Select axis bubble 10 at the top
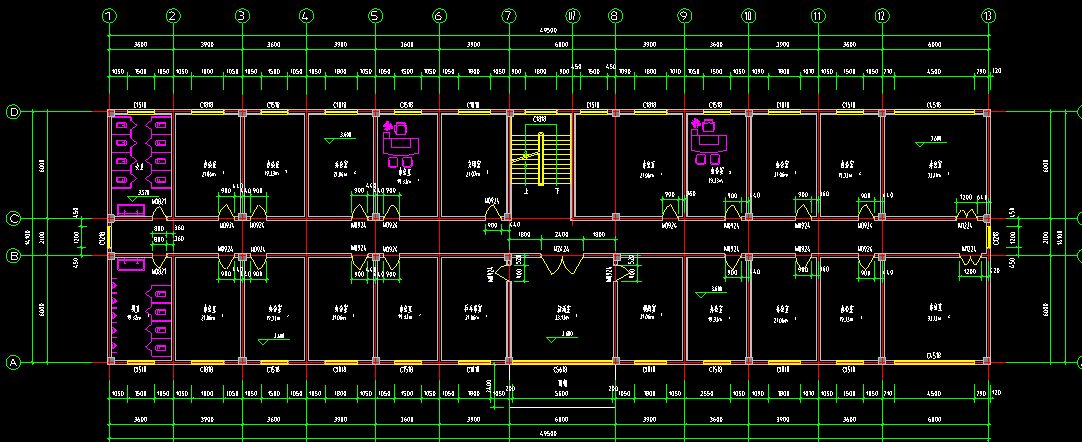Image resolution: width=1082 pixels, height=442 pixels. (748, 15)
